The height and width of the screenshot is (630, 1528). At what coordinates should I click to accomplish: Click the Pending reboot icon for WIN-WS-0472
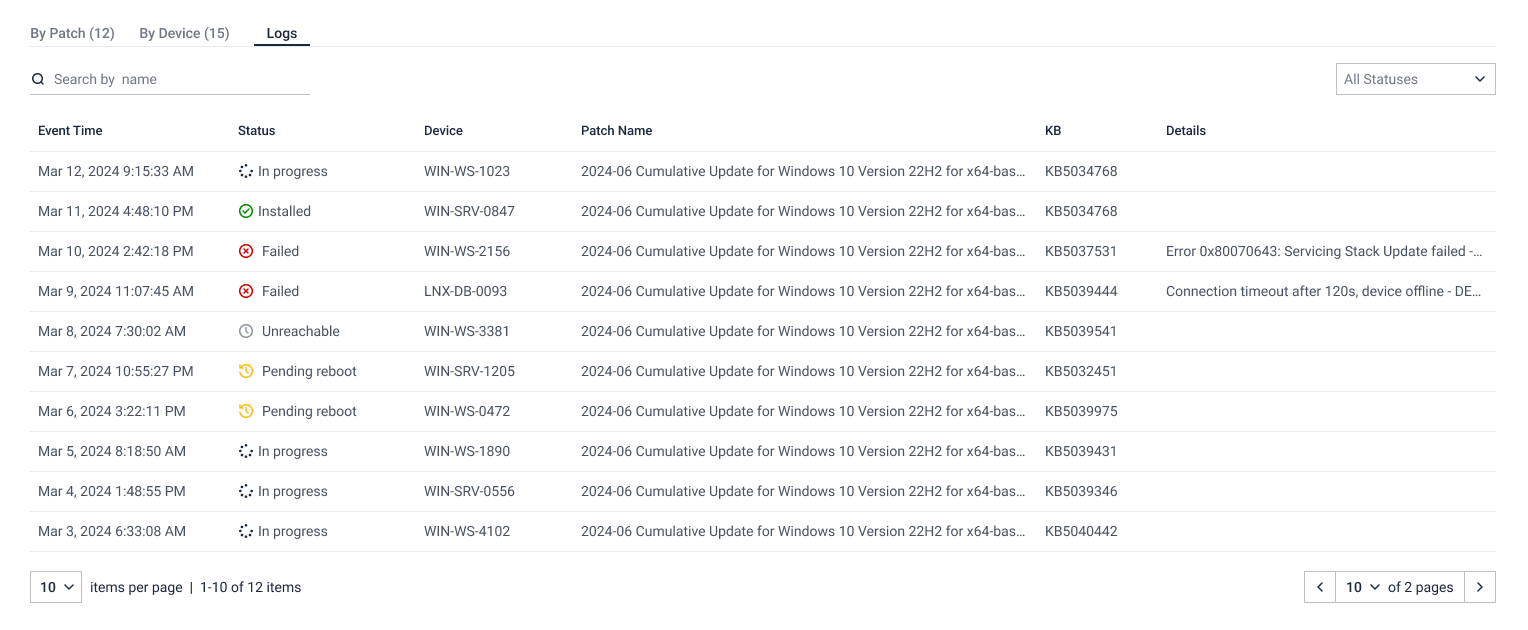[x=246, y=411]
